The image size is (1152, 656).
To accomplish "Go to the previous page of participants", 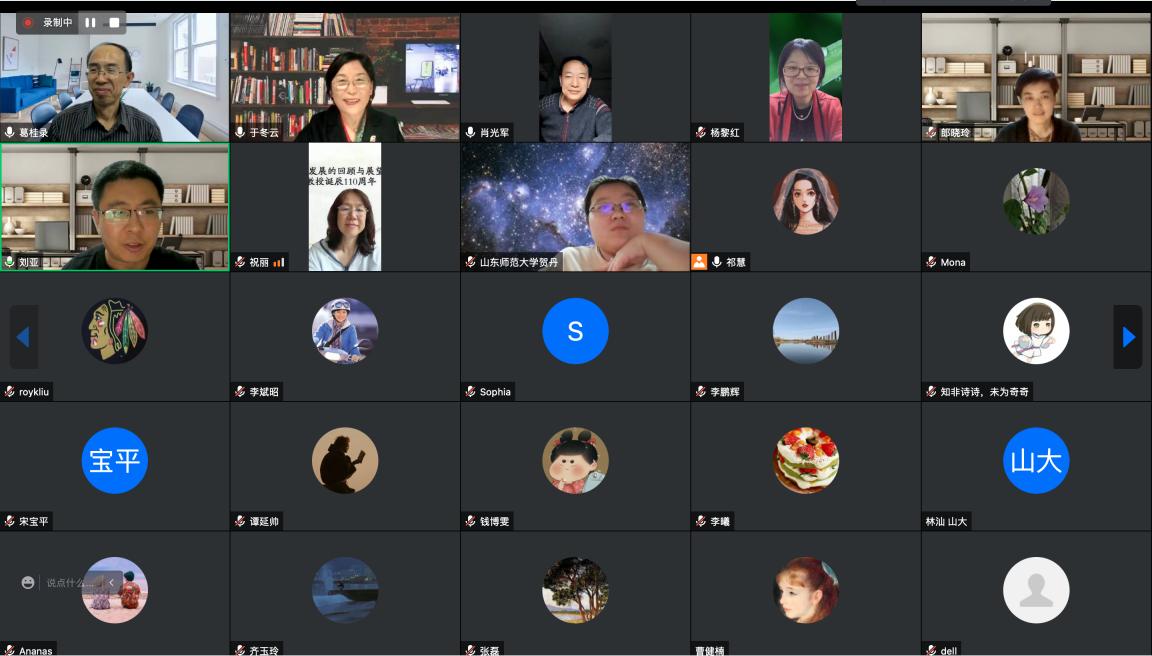I will 23,336.
